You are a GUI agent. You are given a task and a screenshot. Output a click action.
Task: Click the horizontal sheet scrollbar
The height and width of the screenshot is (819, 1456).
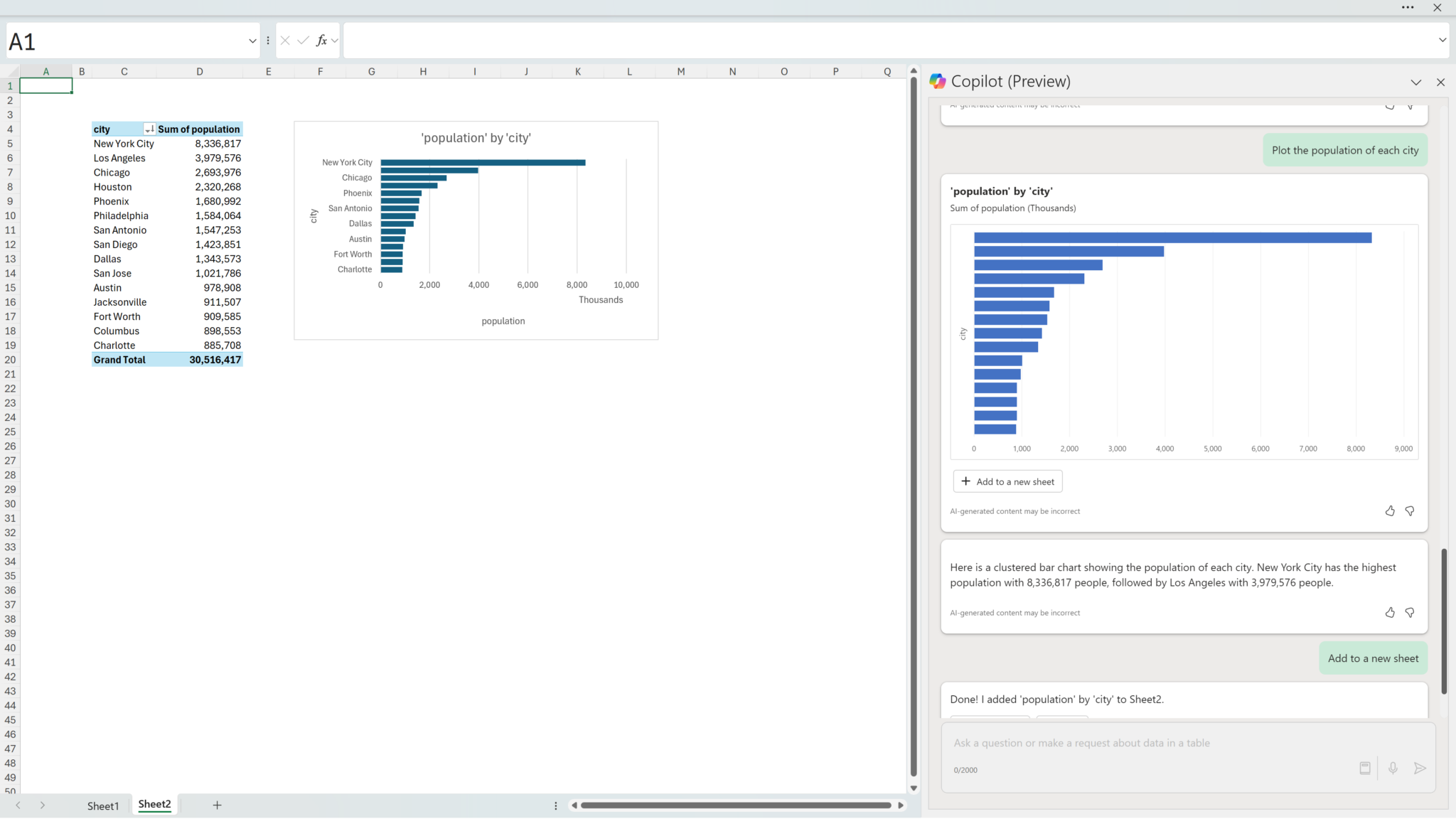(x=736, y=805)
